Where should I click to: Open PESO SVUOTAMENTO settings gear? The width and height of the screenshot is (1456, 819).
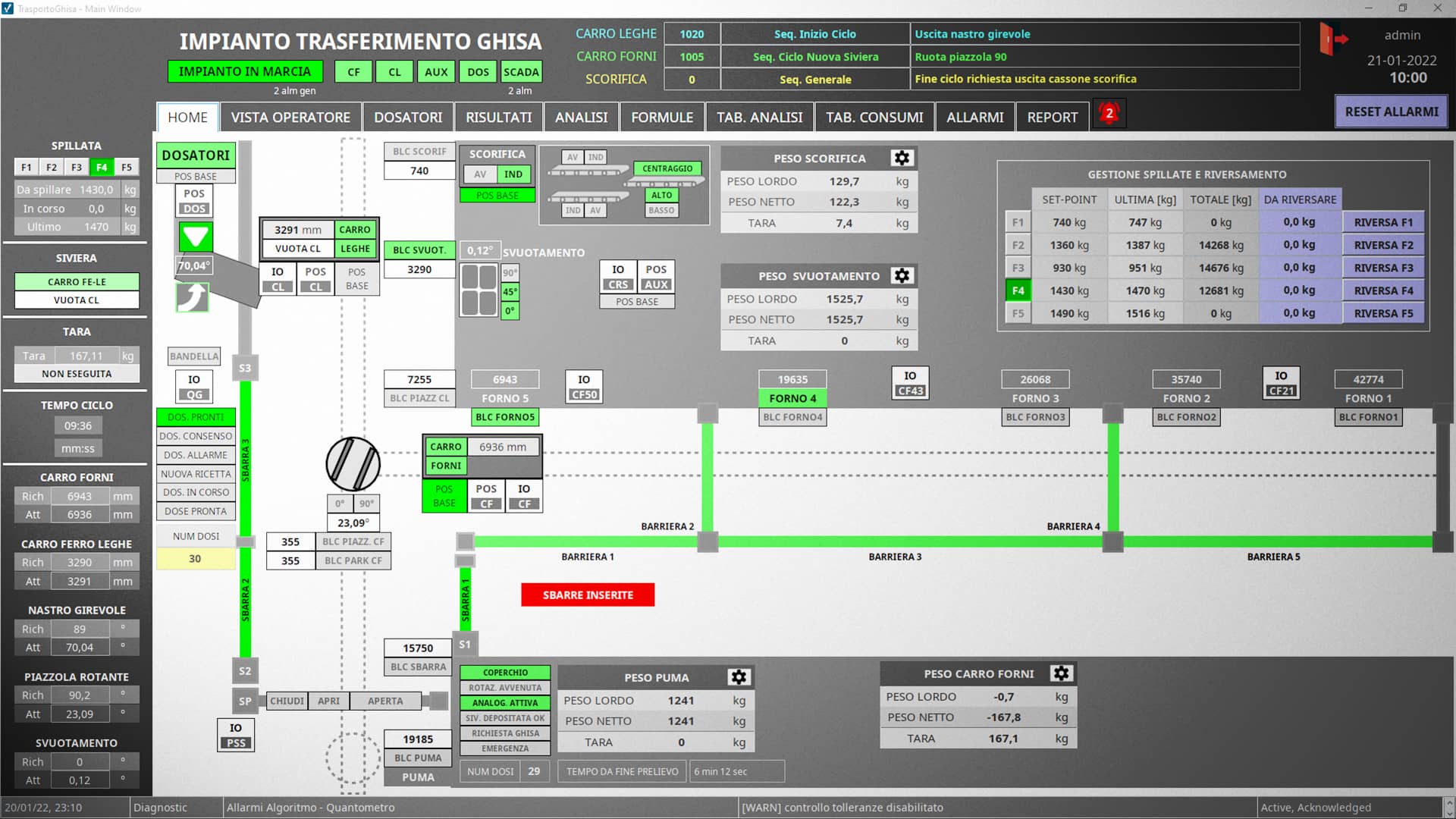point(902,275)
